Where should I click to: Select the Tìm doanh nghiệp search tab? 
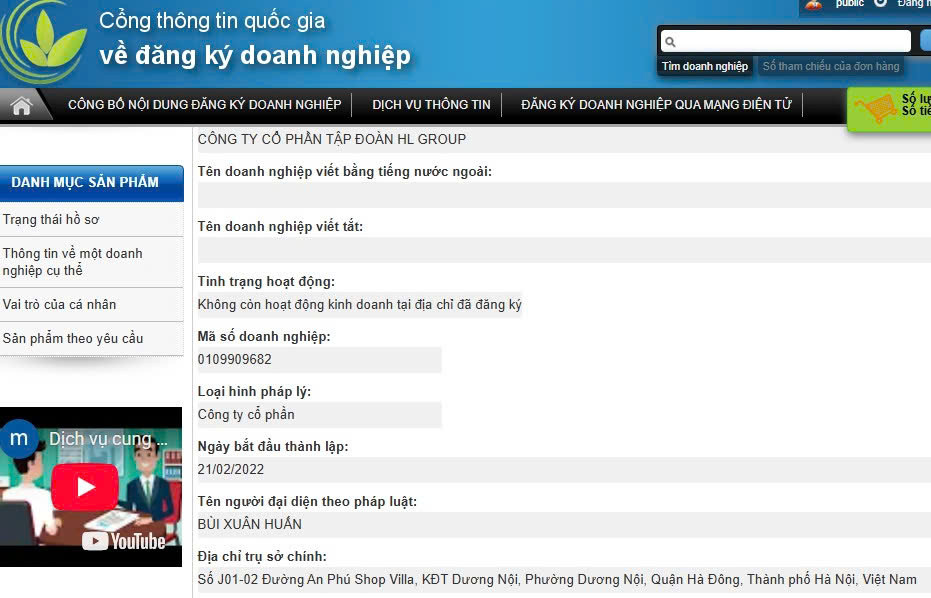click(704, 67)
